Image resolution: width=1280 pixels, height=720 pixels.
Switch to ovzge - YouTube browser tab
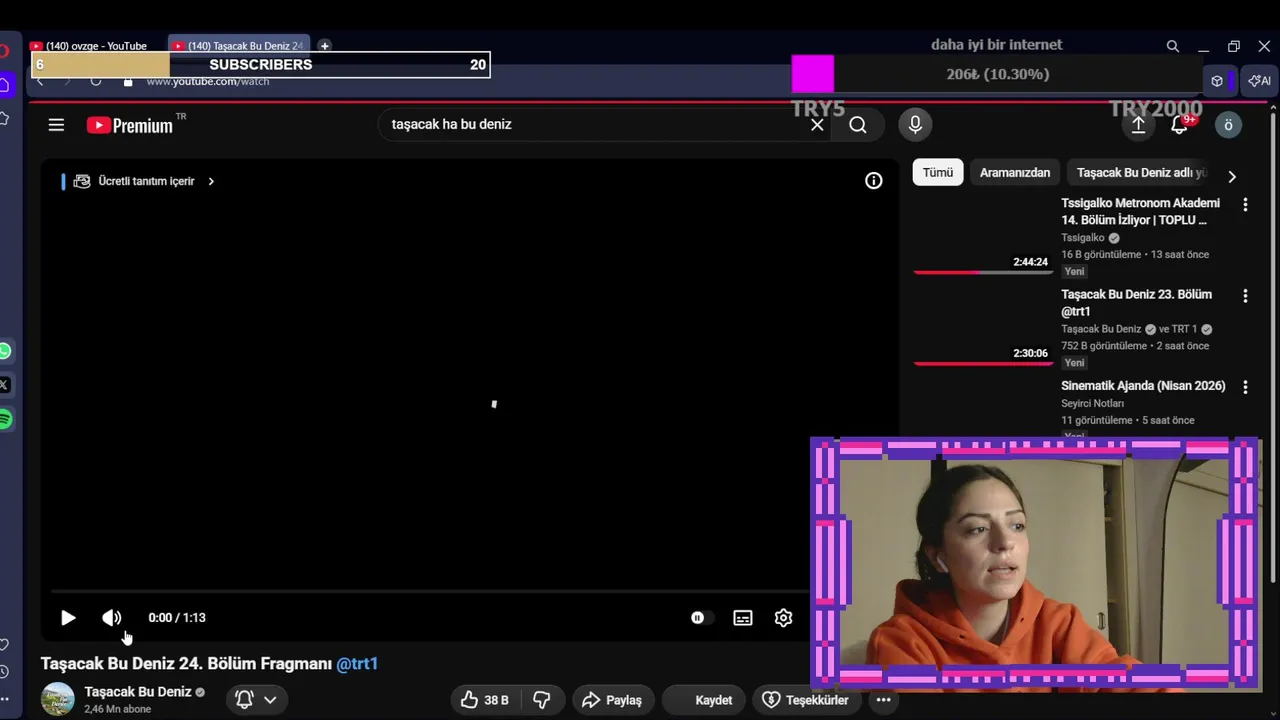[x=89, y=46]
